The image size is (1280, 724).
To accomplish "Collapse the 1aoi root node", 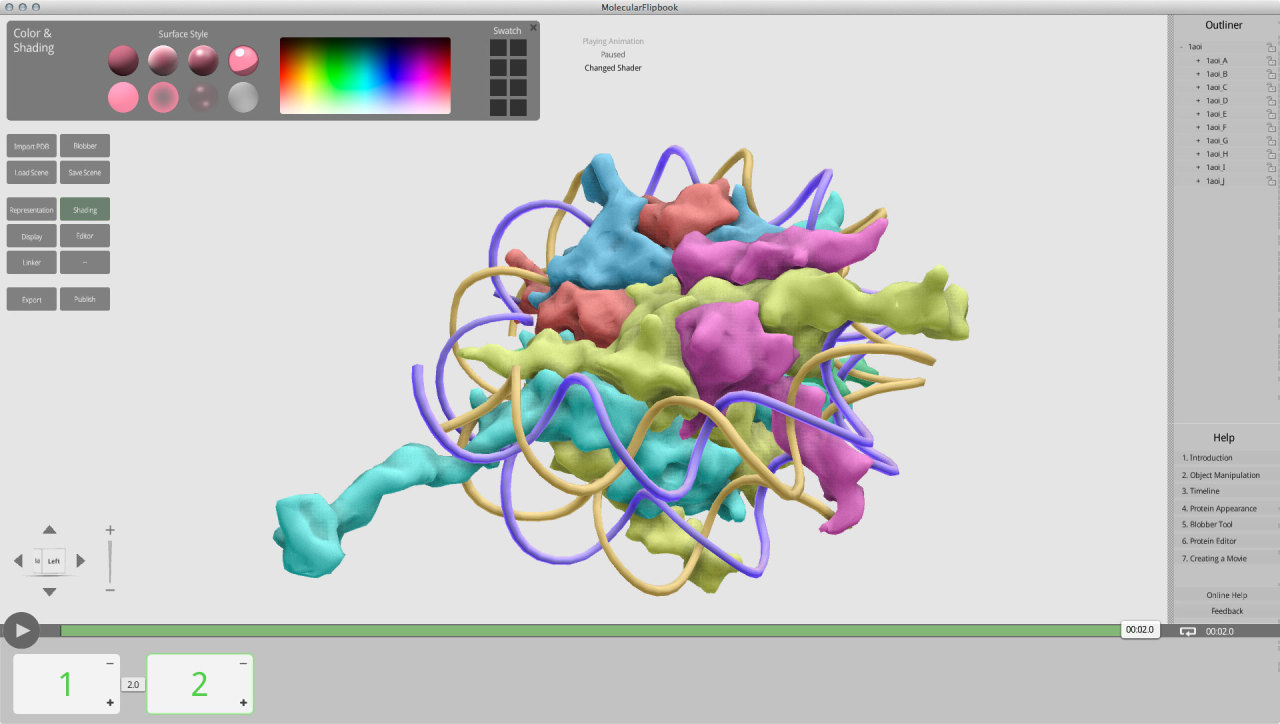I will coord(1181,47).
